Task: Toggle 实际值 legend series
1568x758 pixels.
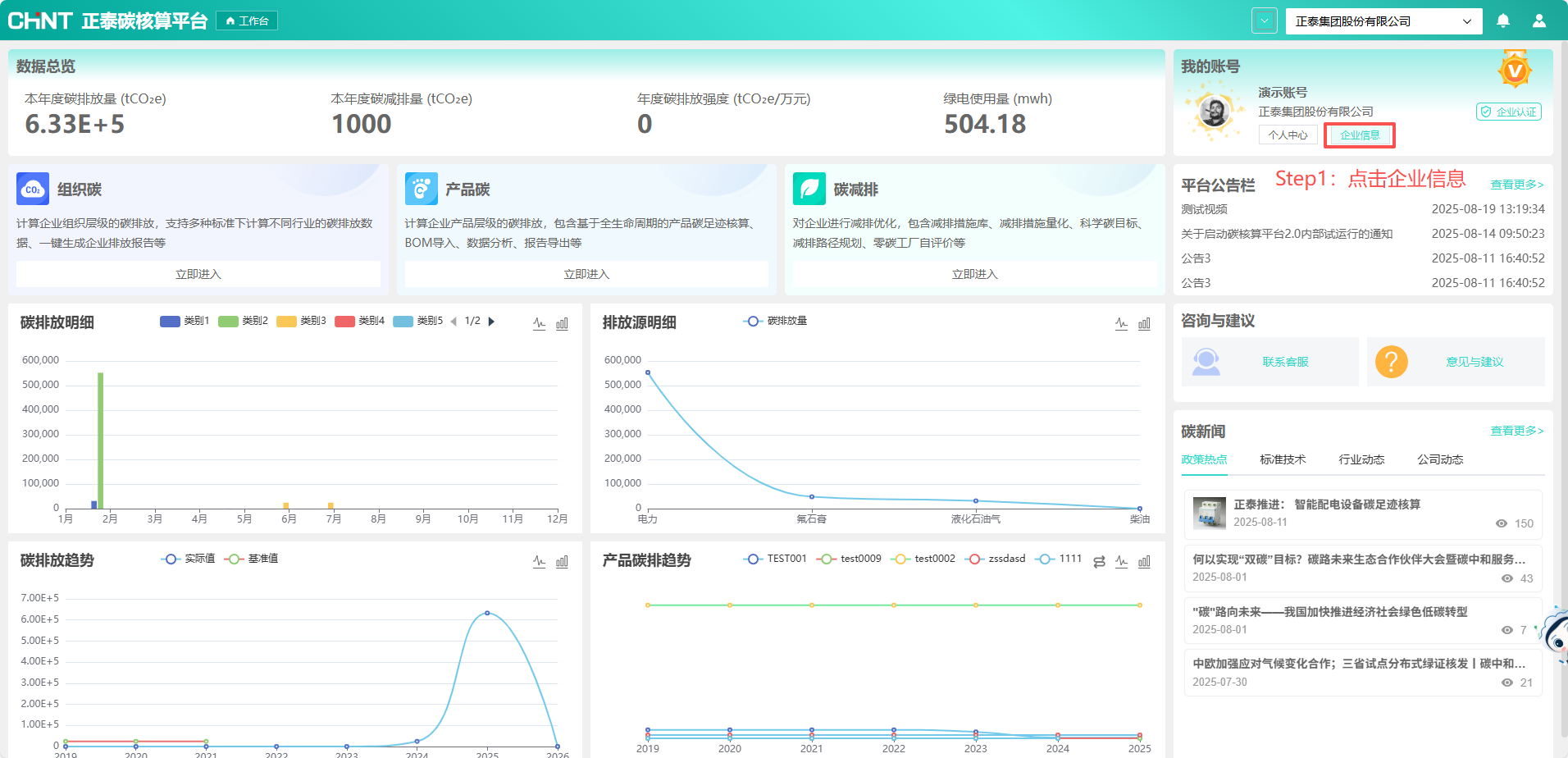Action: point(188,559)
